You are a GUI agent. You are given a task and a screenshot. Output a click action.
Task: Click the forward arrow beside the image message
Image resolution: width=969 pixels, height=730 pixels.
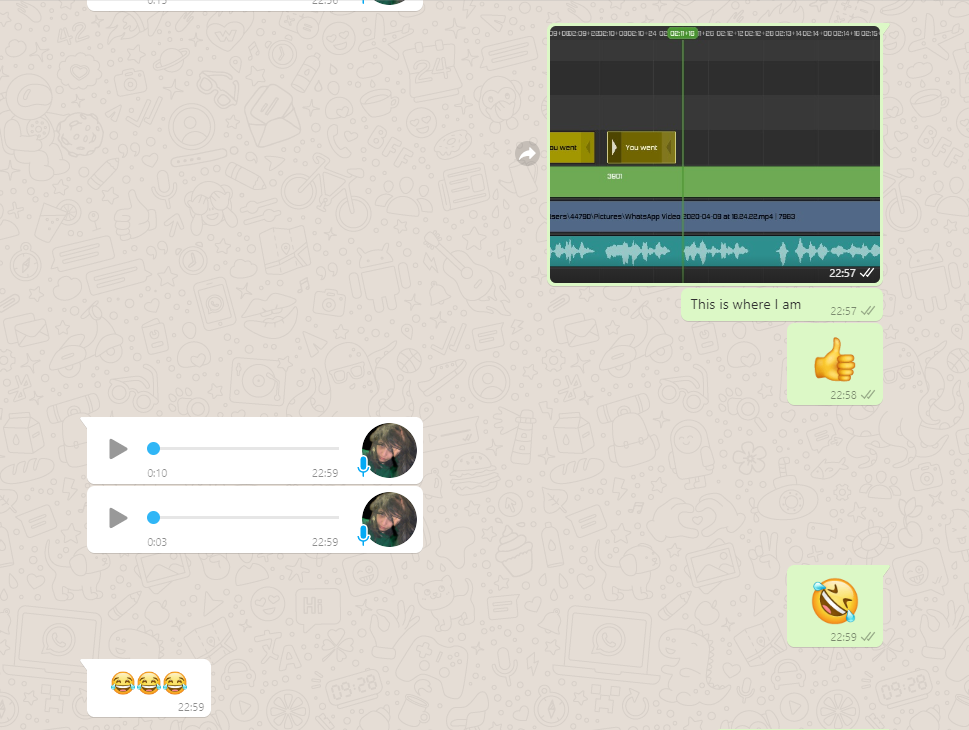(x=527, y=153)
